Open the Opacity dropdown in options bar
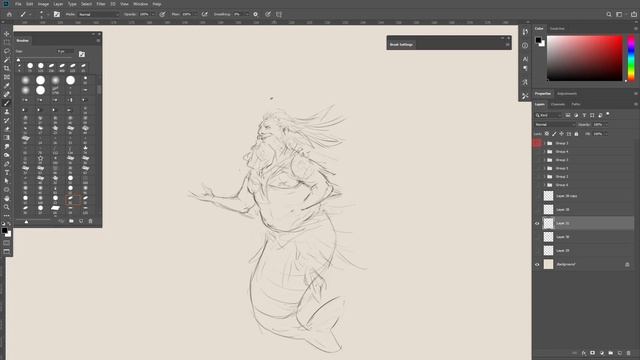The width and height of the screenshot is (640, 360). [x=153, y=14]
